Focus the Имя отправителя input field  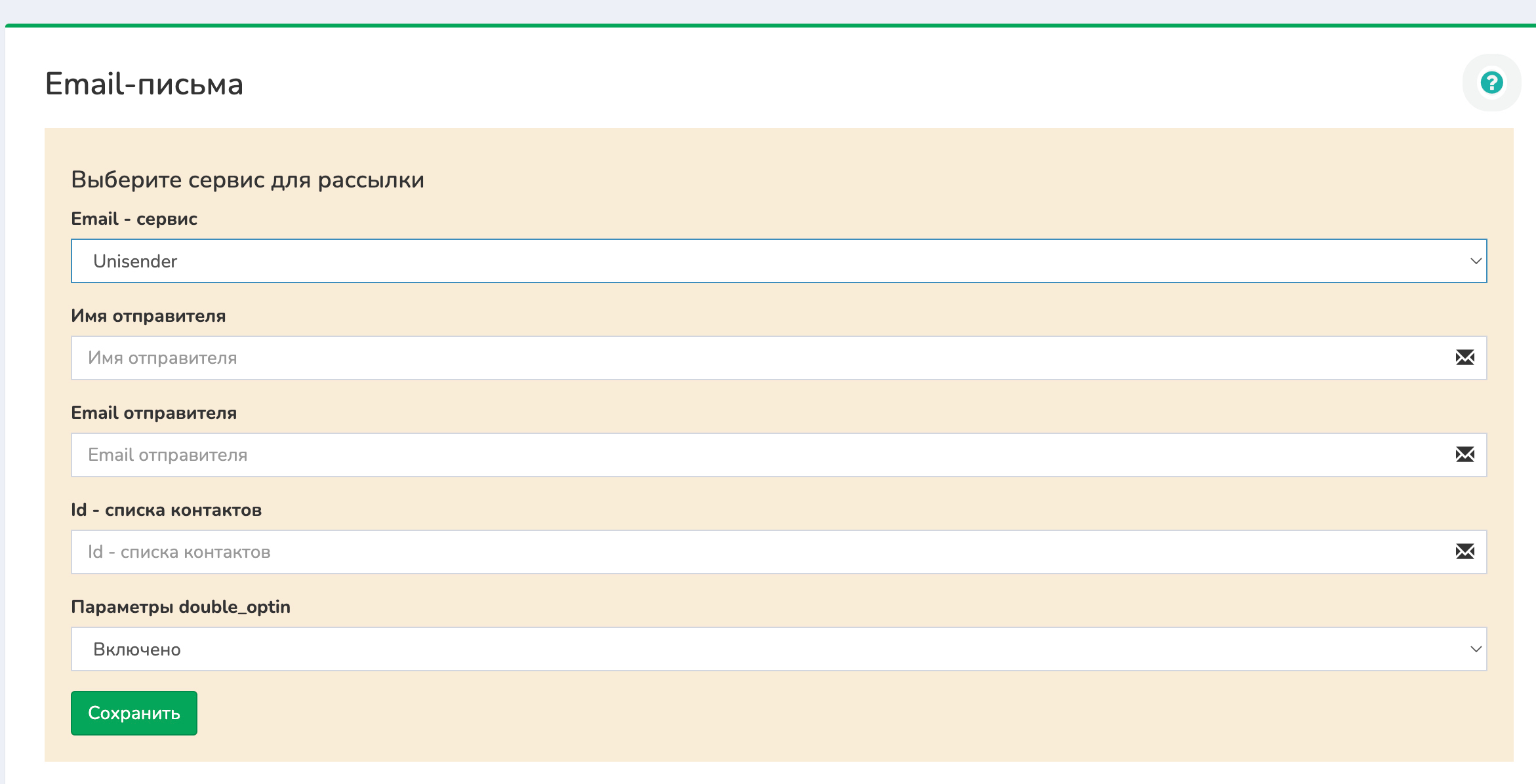pyautogui.click(x=754, y=358)
